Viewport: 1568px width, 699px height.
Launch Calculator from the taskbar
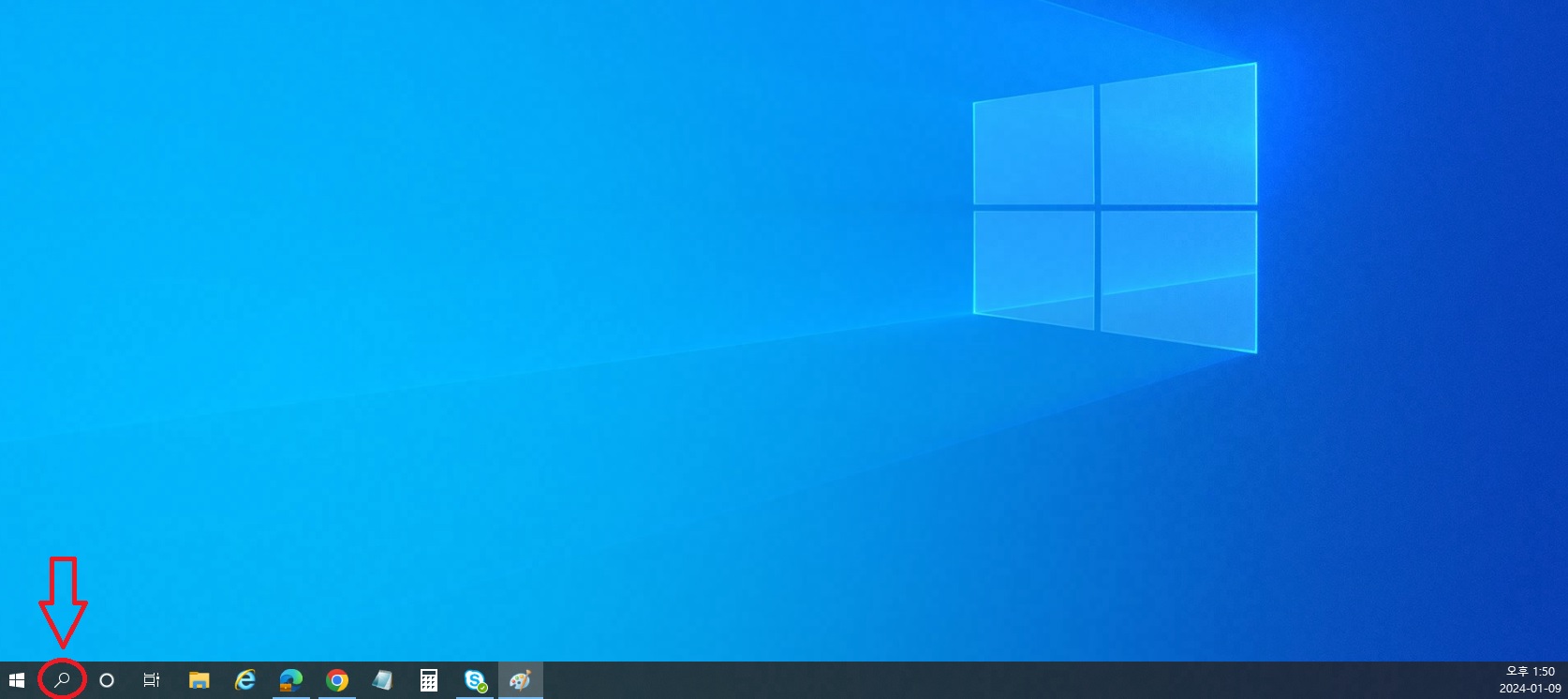point(429,680)
